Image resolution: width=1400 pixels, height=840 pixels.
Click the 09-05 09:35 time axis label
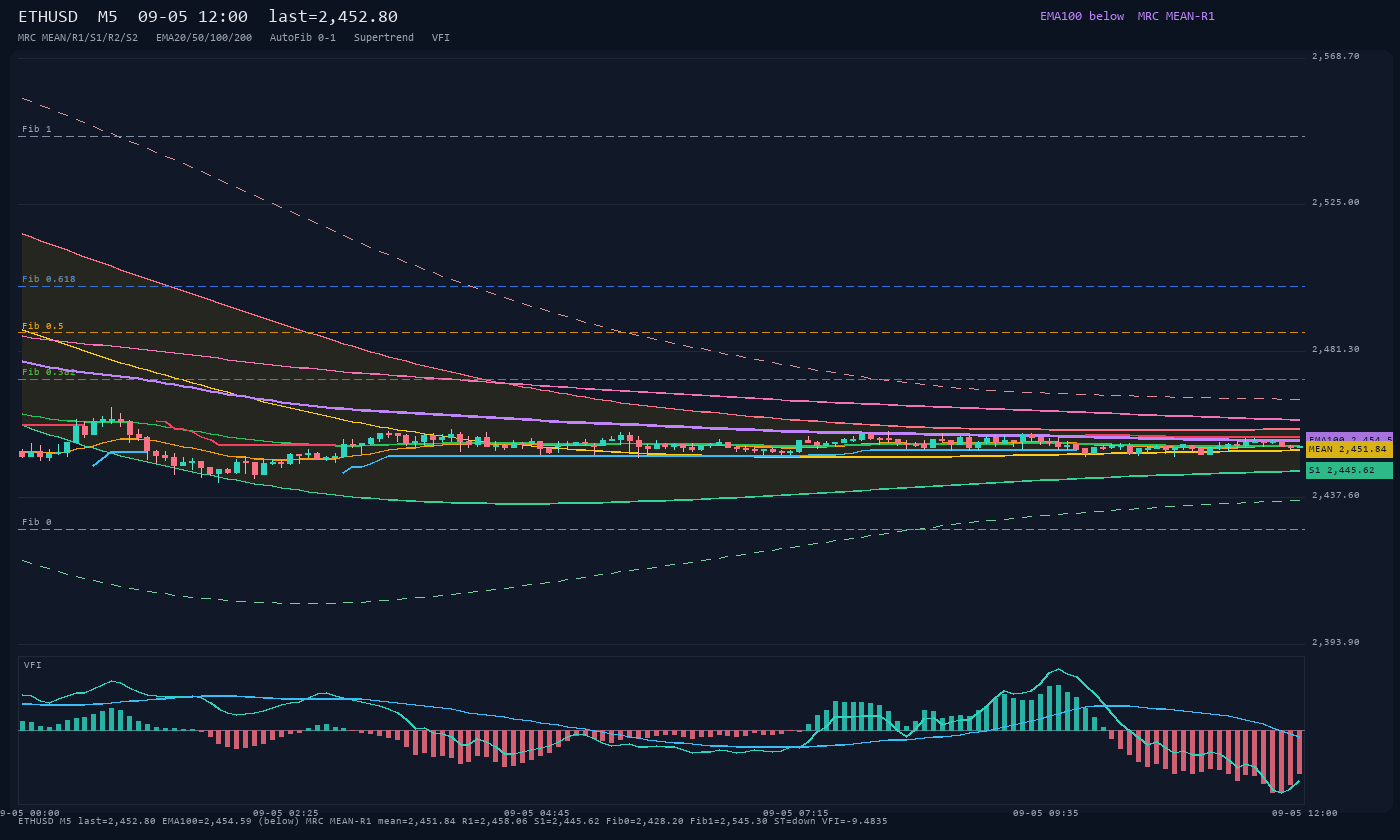pos(1046,813)
